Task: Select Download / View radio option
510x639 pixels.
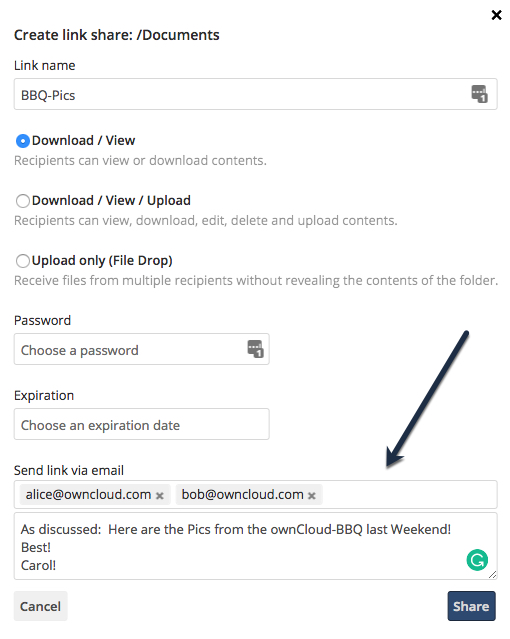Action: pyautogui.click(x=22, y=141)
